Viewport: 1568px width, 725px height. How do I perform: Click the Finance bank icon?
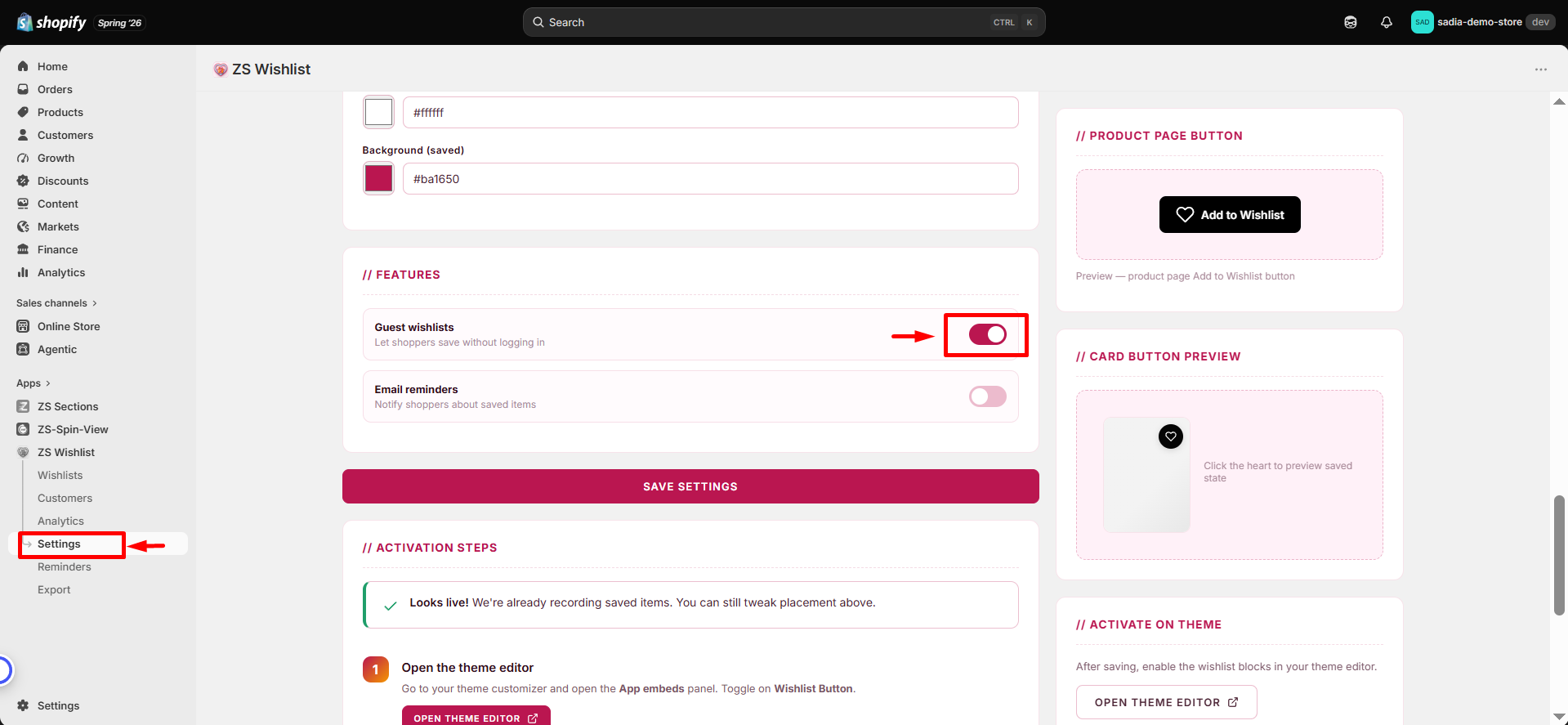coord(23,249)
